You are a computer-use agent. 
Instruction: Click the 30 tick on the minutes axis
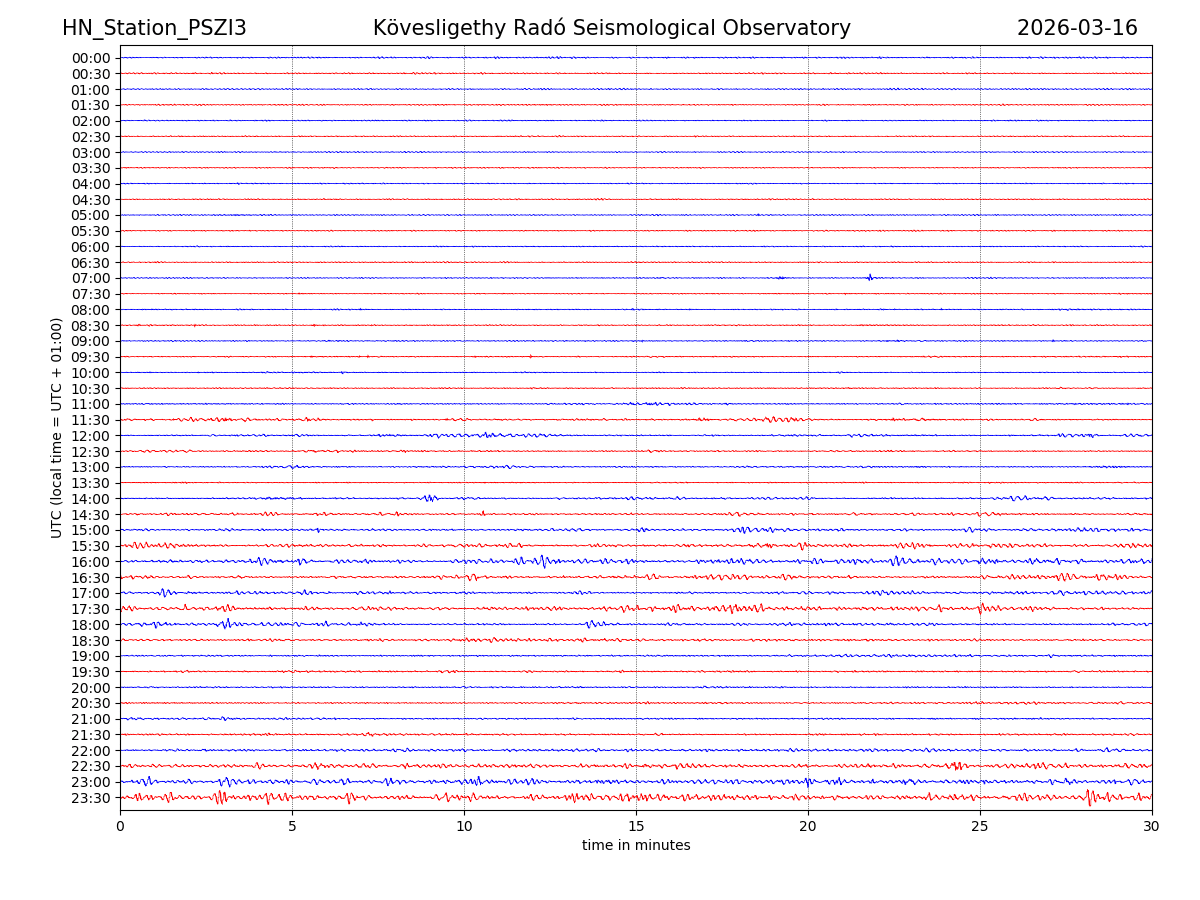(x=1152, y=827)
